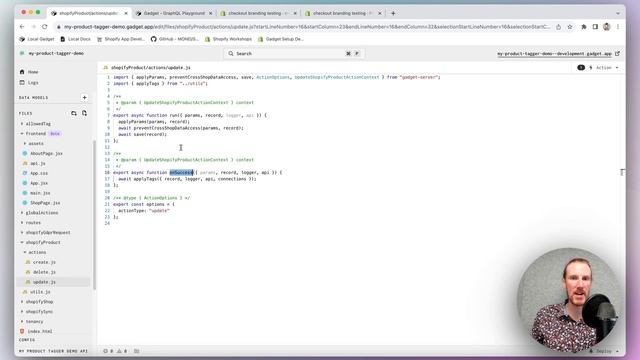Viewport: 640px width, 360px height.
Task: Bookmark this page with star icon
Action: (x=569, y=27)
